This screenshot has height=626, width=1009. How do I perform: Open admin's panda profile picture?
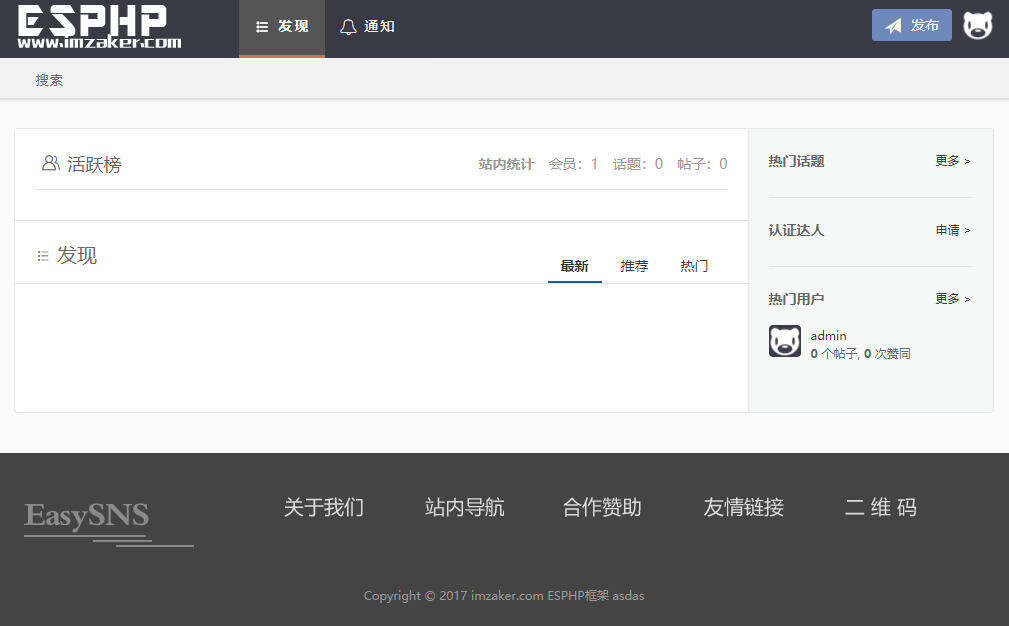point(784,343)
